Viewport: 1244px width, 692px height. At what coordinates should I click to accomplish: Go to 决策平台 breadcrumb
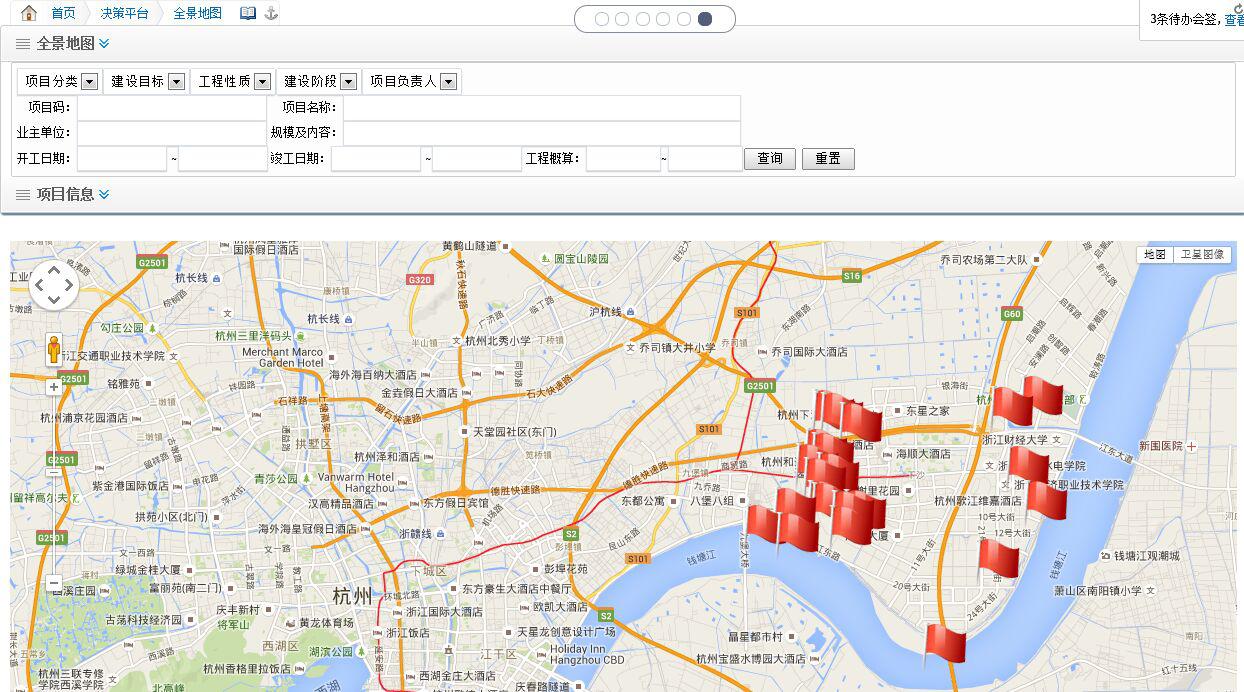(125, 13)
